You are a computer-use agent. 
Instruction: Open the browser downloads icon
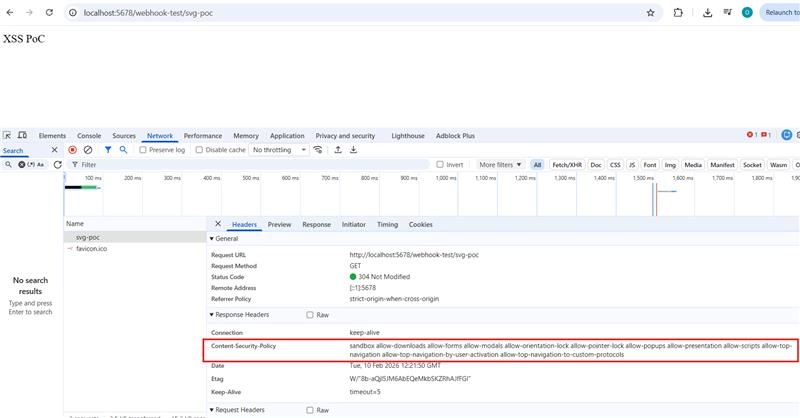[707, 13]
